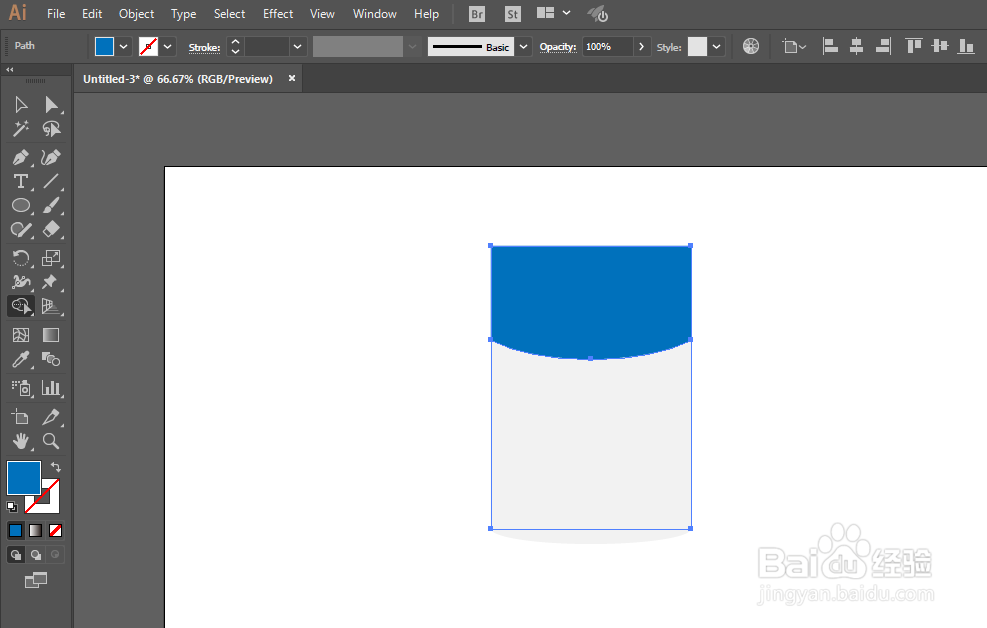This screenshot has width=987, height=628.
Task: Click the blue fill color swatch
Action: click(24, 478)
